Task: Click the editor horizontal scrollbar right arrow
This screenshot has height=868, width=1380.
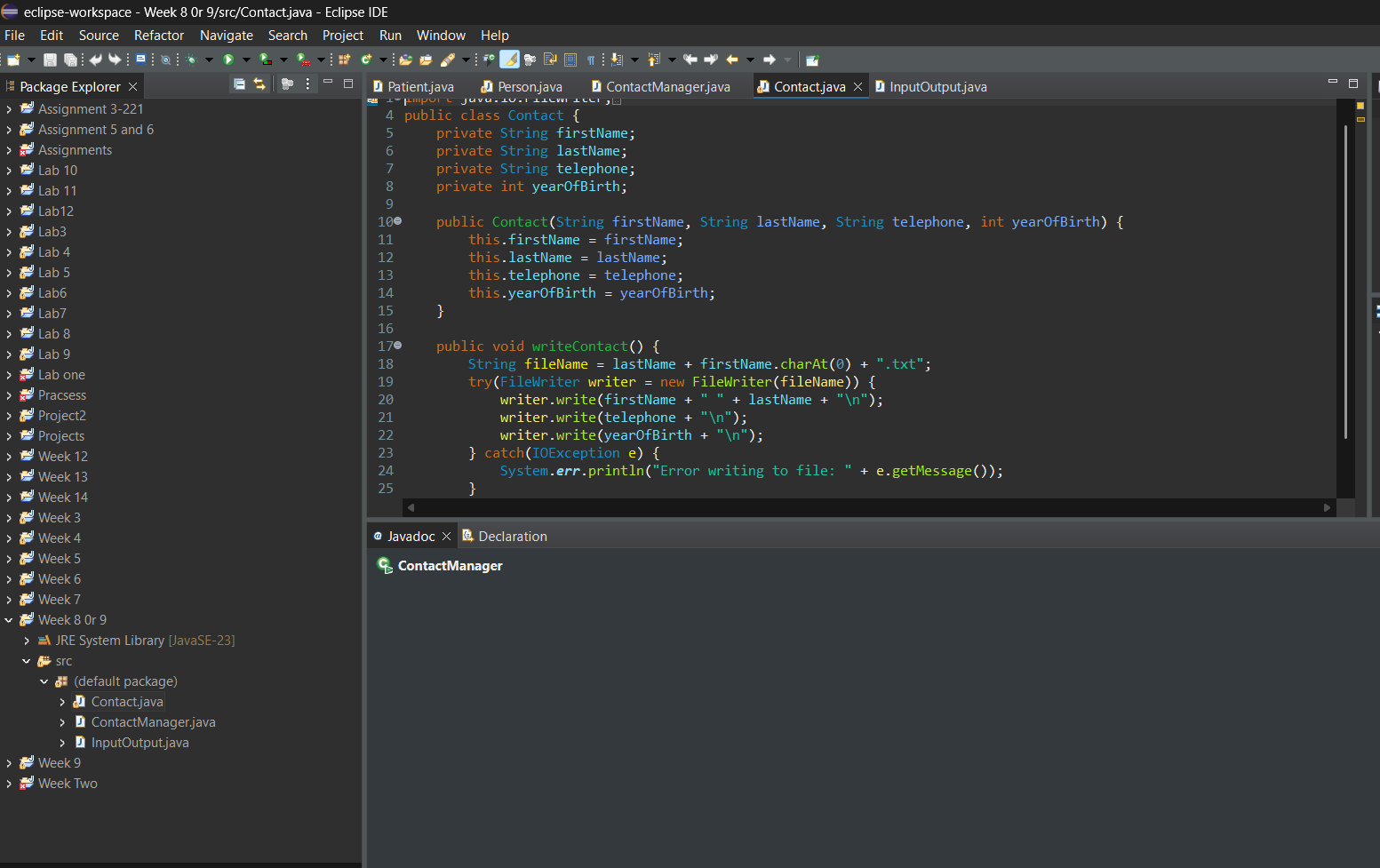Action: [x=1328, y=507]
